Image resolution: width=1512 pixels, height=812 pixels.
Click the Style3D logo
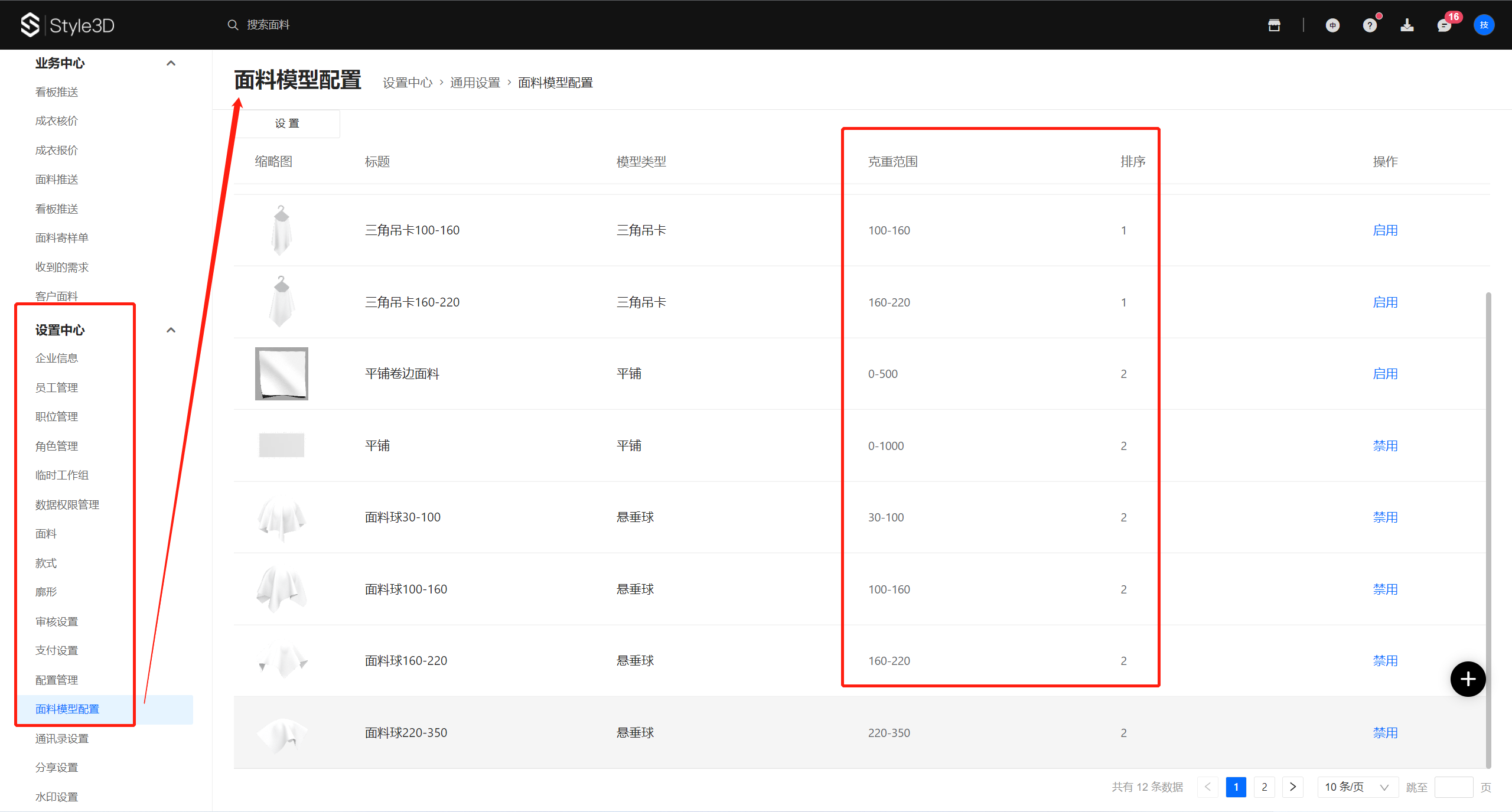(x=68, y=25)
